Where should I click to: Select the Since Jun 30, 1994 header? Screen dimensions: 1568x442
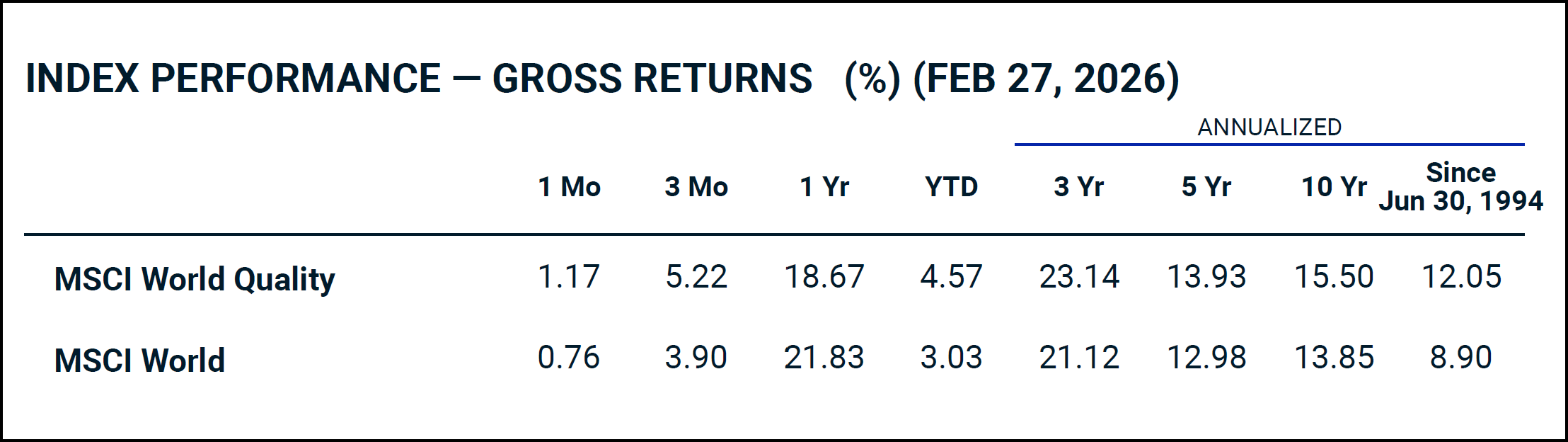(1460, 187)
